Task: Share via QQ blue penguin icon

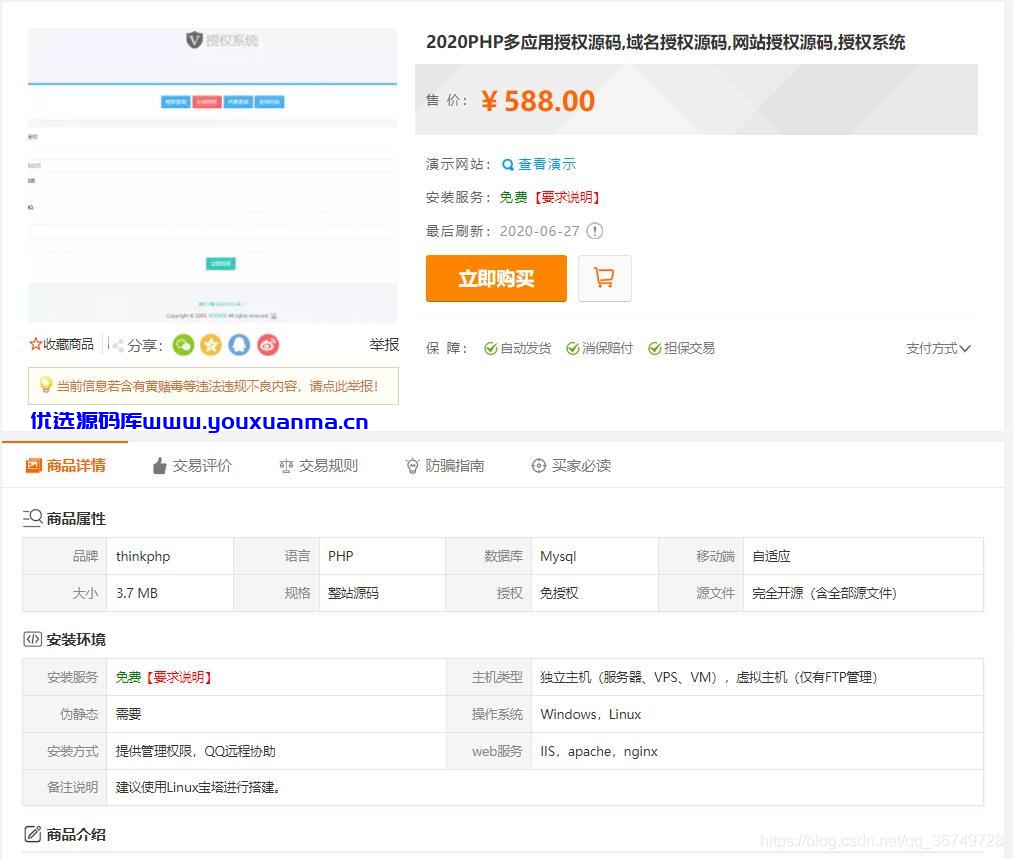Action: click(x=239, y=345)
